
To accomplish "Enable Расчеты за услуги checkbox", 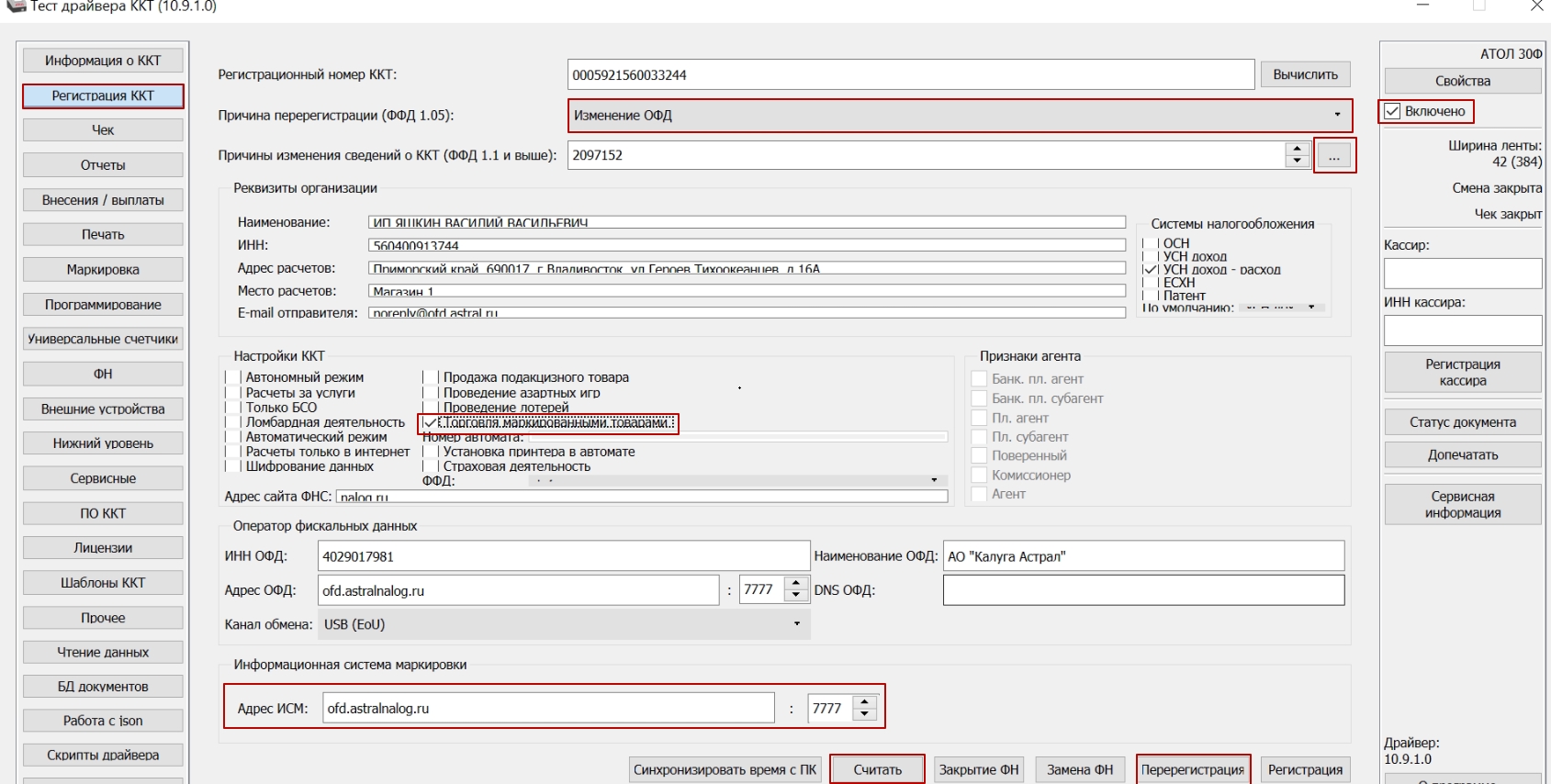I will click(233, 393).
